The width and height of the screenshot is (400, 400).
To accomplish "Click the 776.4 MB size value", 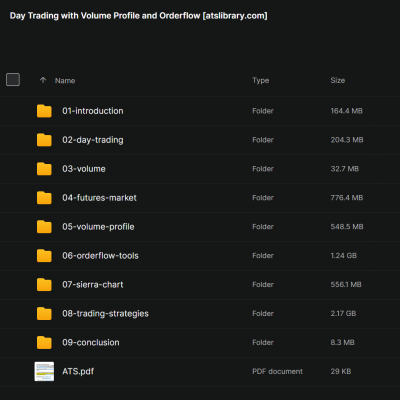I will (x=347, y=198).
